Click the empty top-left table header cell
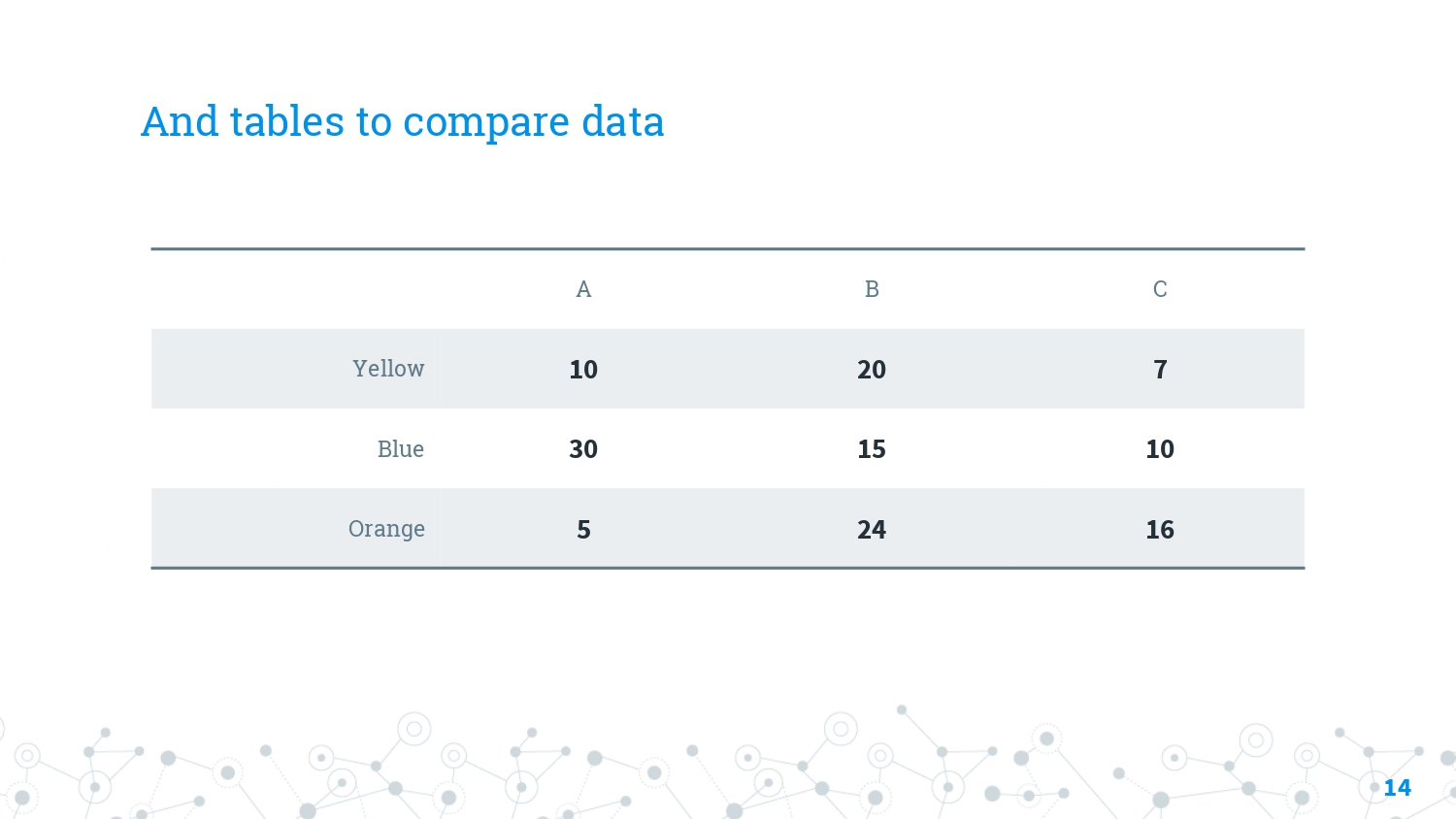The image size is (1456, 819). coord(295,289)
